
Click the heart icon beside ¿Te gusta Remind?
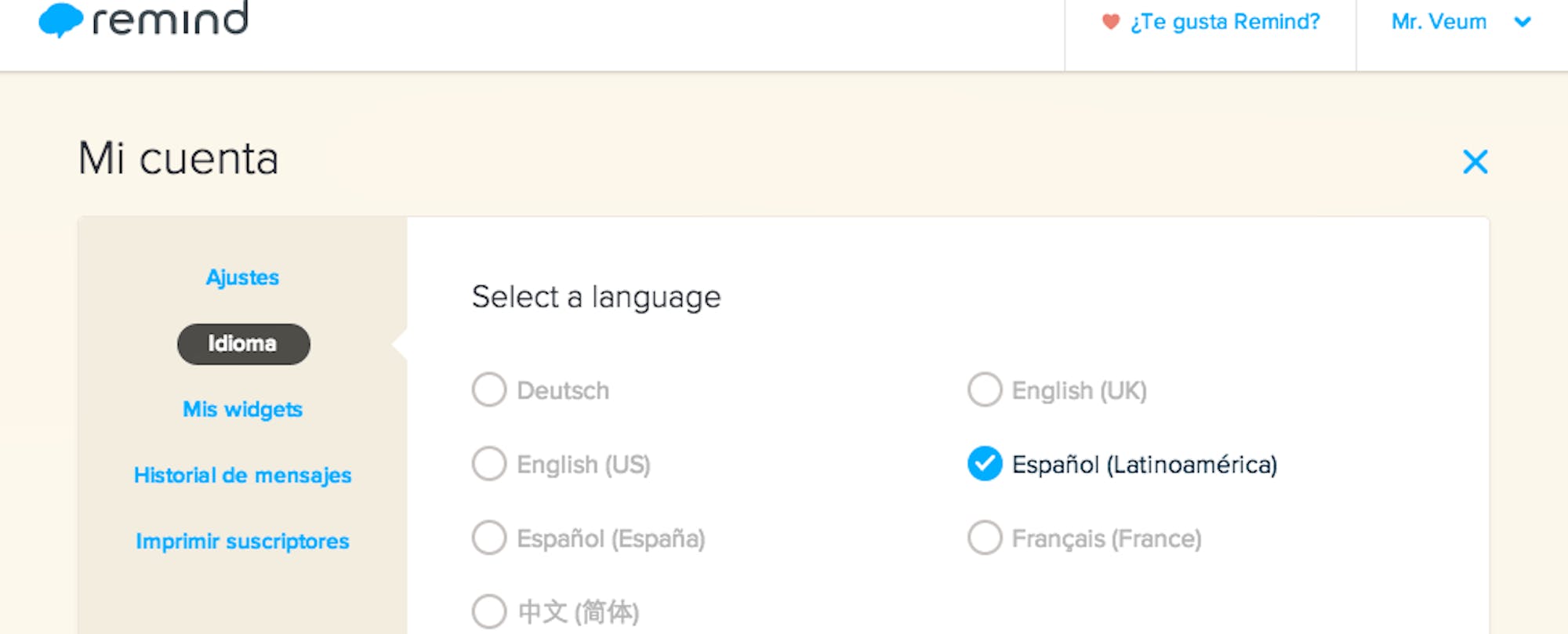(1110, 22)
